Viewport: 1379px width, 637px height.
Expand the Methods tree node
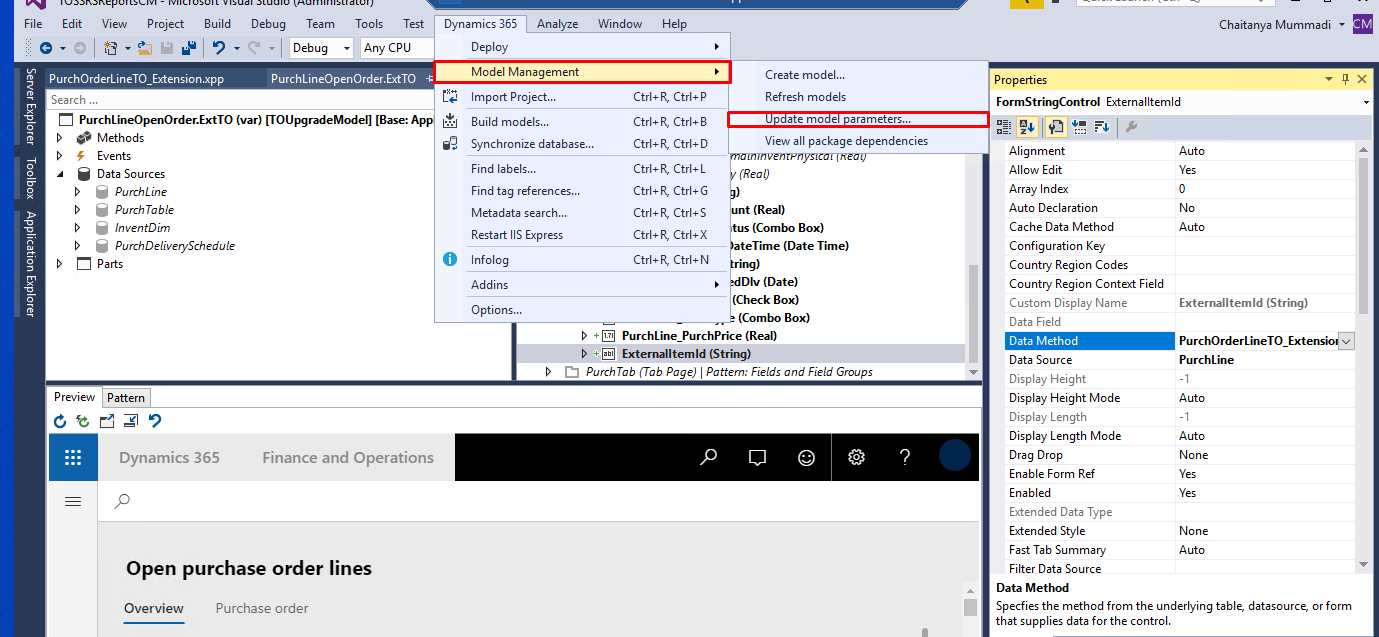tap(59, 138)
